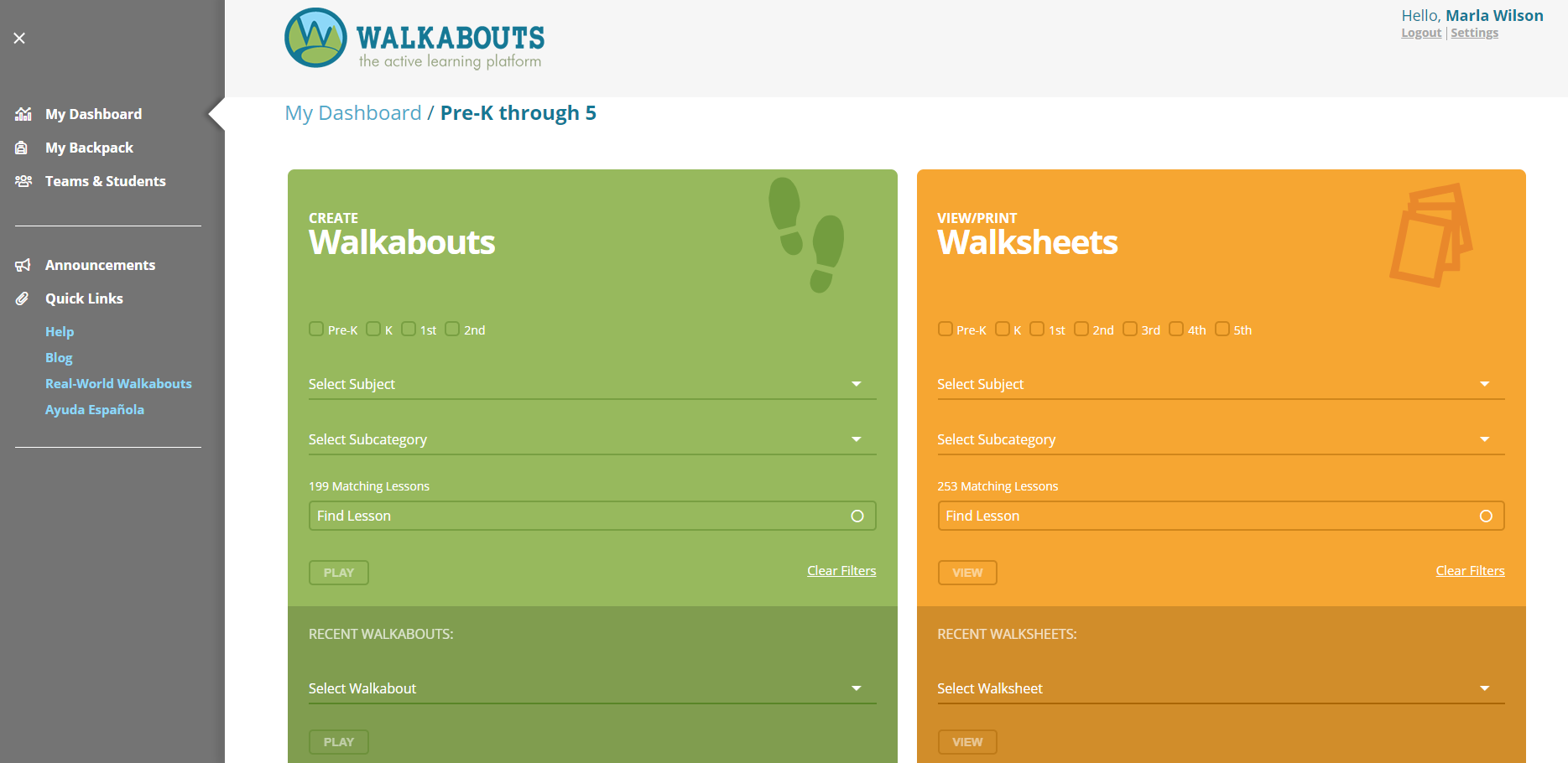Click the Quick Links paperclip icon
The image size is (1568, 763).
(23, 298)
